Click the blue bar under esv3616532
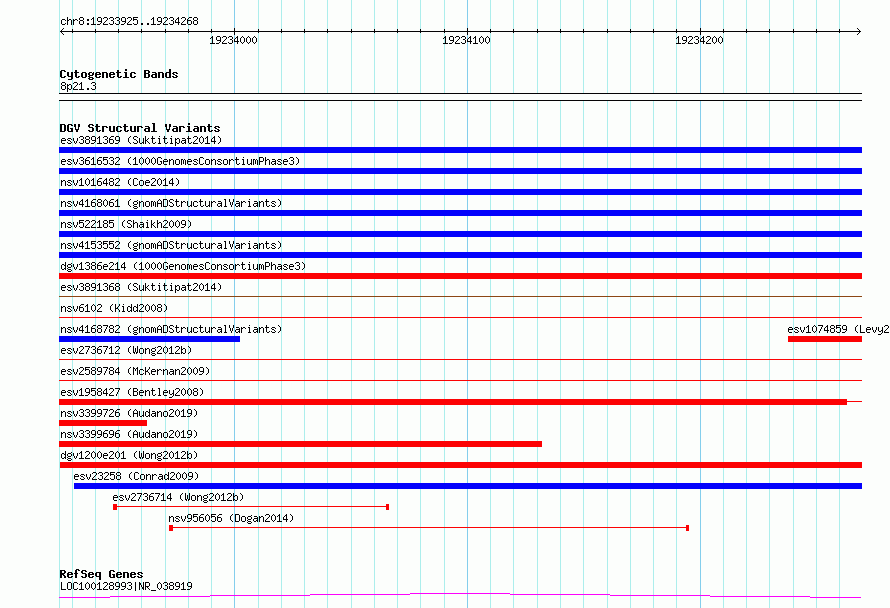Screen dimensions: 890x608 460,171
